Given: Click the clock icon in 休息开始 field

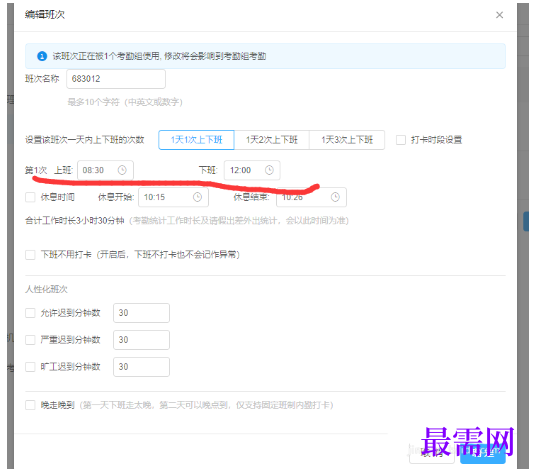Looking at the screenshot, I should point(197,197).
